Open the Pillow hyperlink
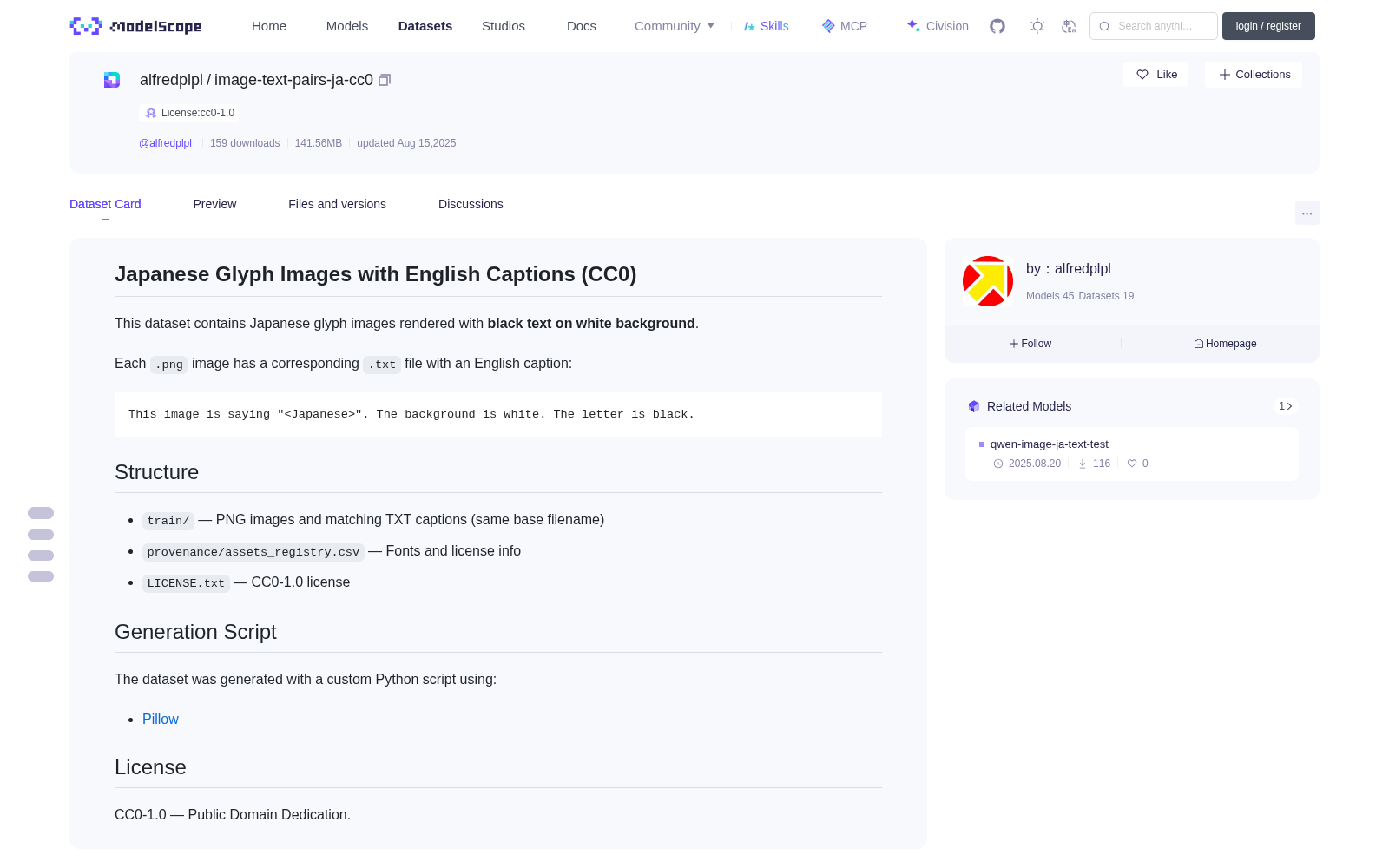The width and height of the screenshot is (1389, 868). (x=161, y=720)
